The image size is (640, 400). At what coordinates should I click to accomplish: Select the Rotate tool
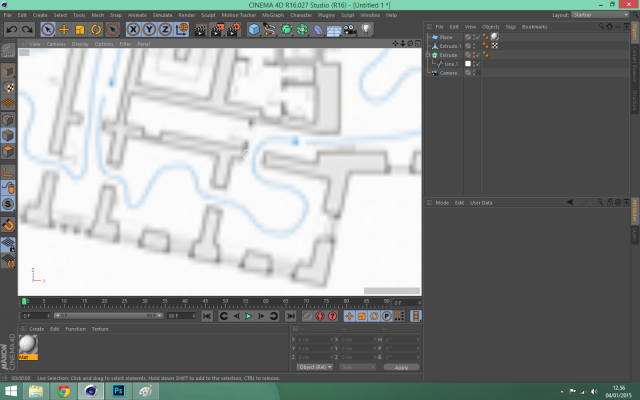[x=96, y=30]
